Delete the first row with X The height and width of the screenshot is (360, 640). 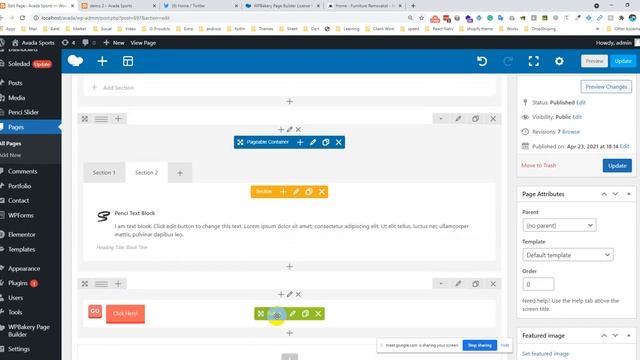[x=493, y=119]
